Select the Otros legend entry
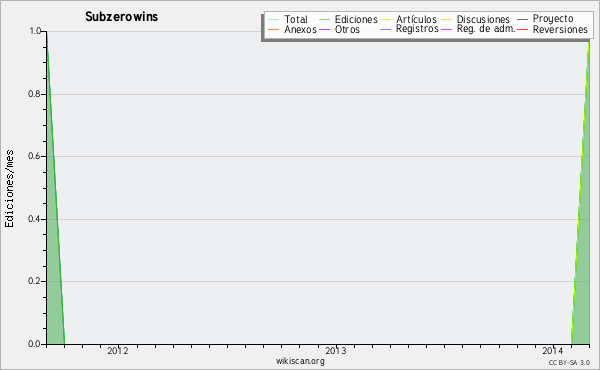The height and width of the screenshot is (370, 600). [339, 29]
